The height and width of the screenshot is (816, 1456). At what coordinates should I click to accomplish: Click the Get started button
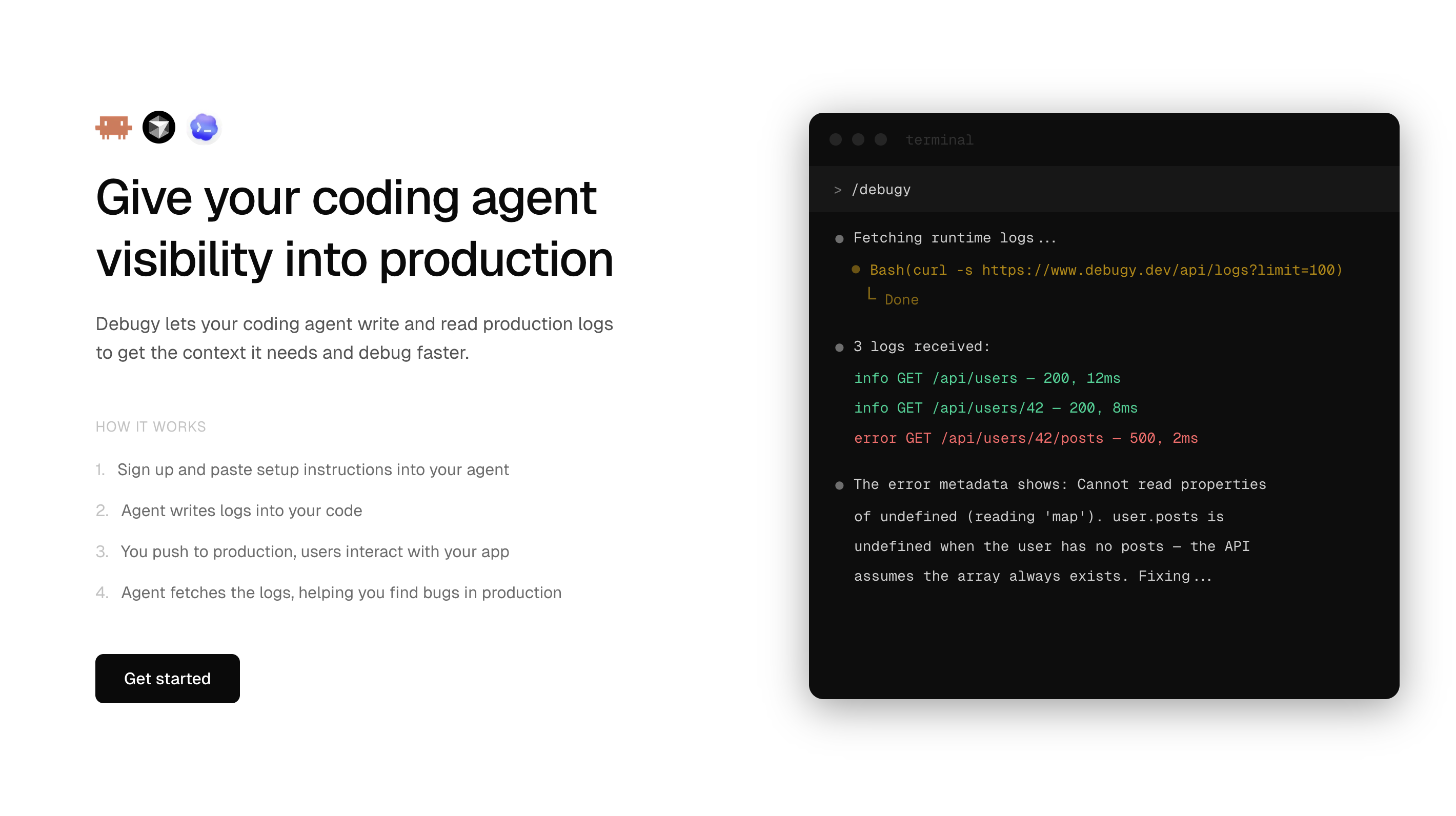[167, 678]
